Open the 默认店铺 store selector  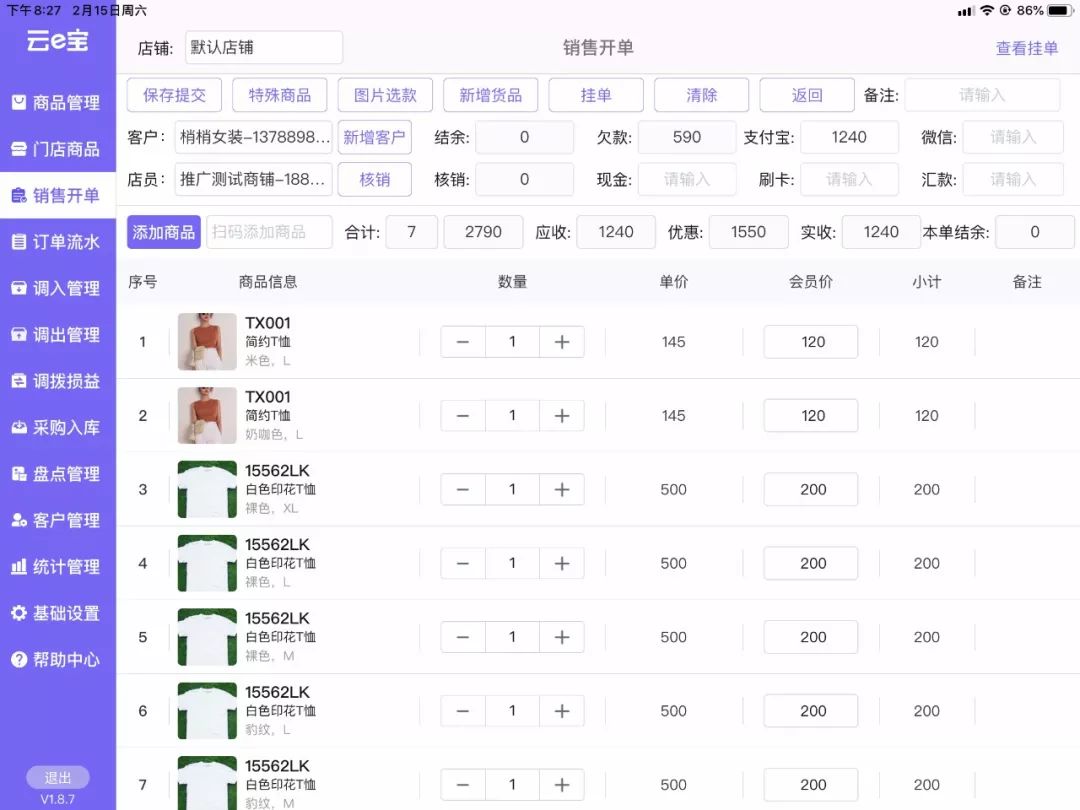(263, 47)
